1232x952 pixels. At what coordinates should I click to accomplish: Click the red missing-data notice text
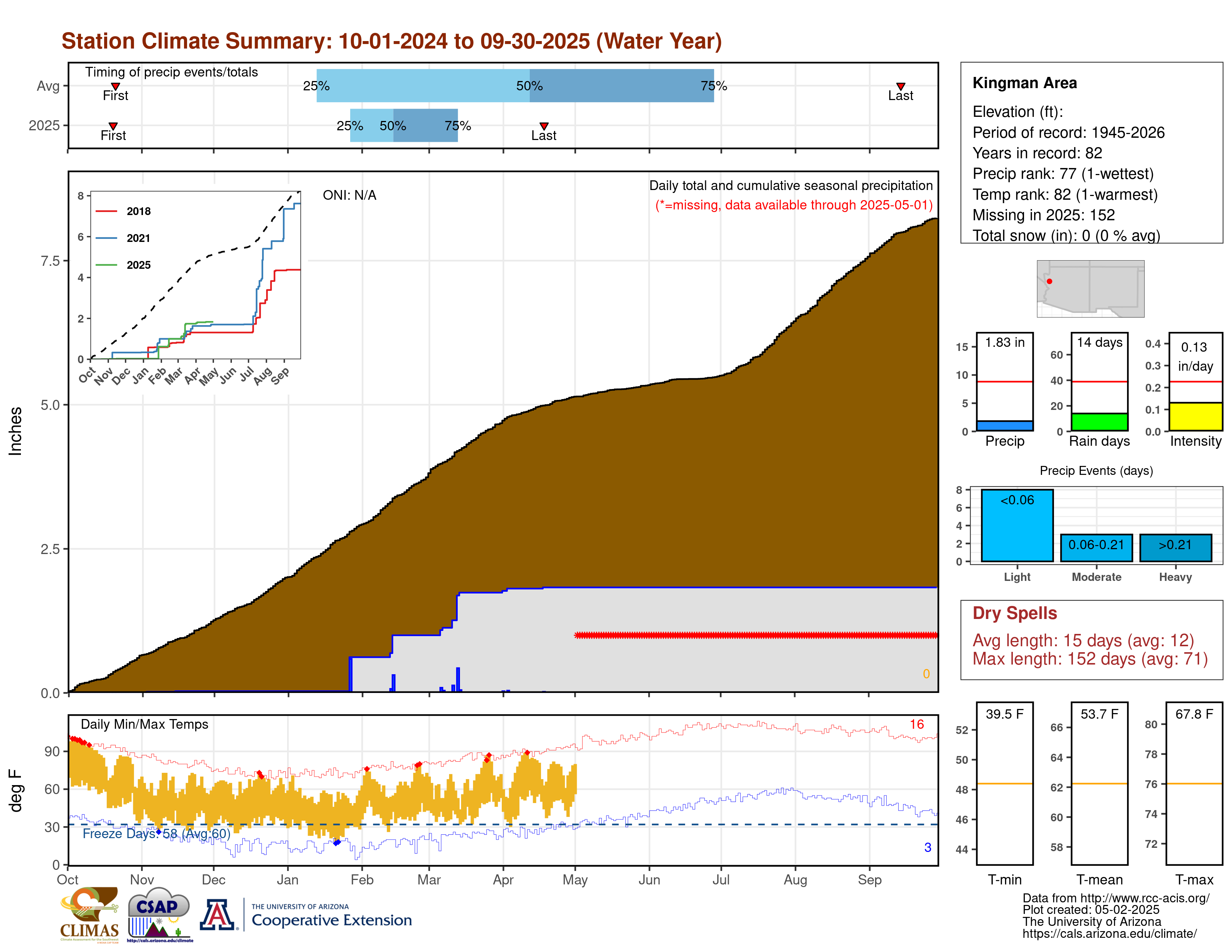pyautogui.click(x=794, y=205)
